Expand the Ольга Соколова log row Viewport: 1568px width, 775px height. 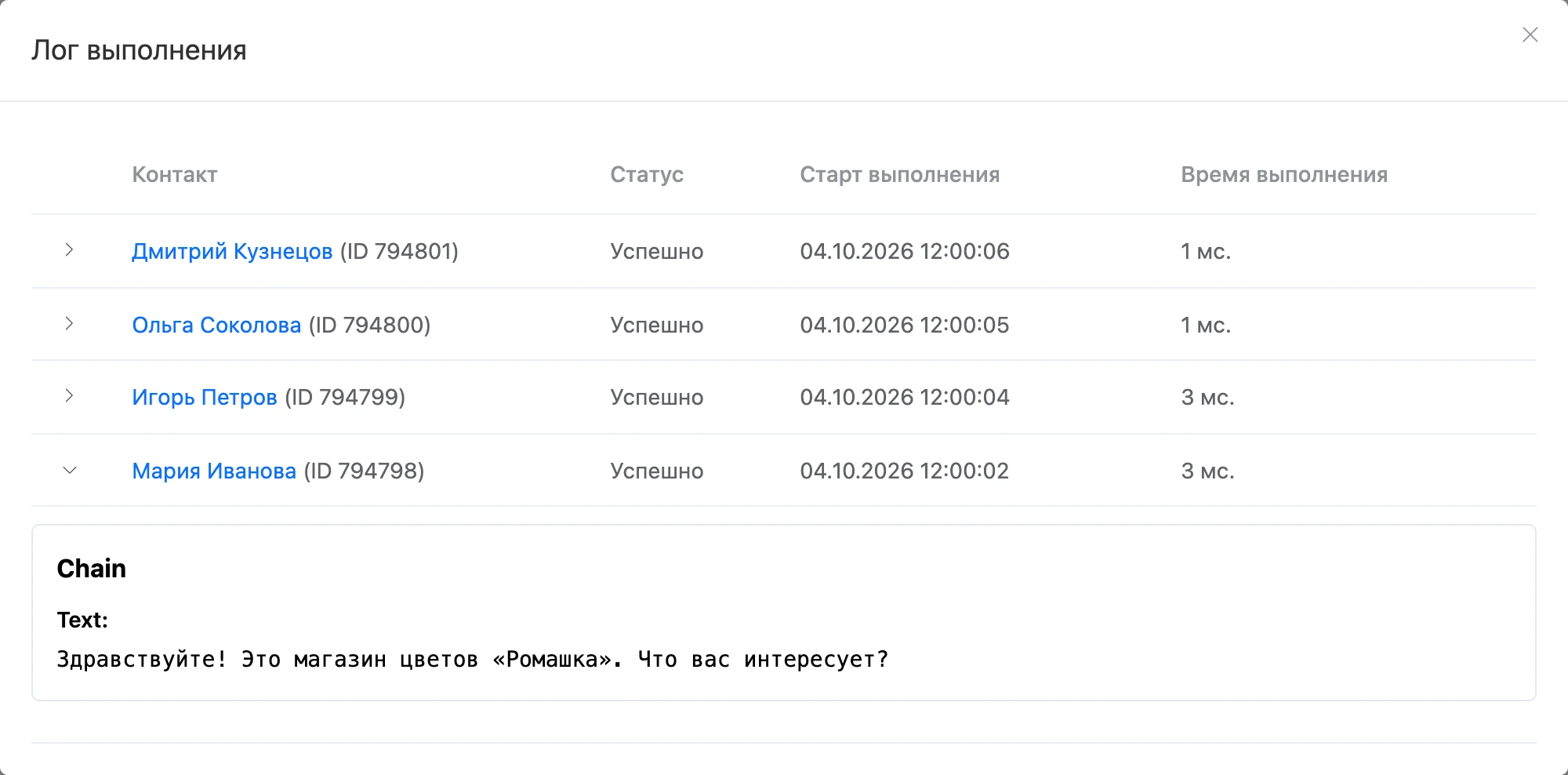tap(69, 323)
